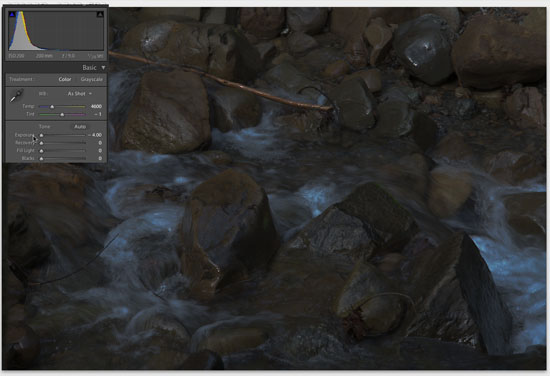Click the Exposure slider handle
Screen dimensions: 550x376
pos(41,135)
